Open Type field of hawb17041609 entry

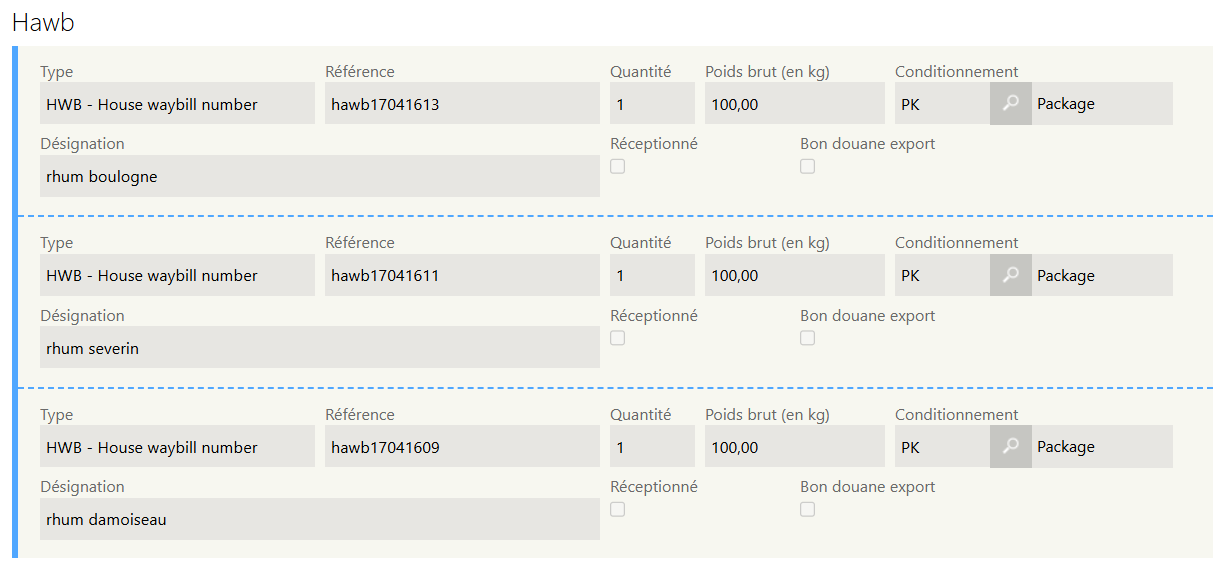click(177, 448)
